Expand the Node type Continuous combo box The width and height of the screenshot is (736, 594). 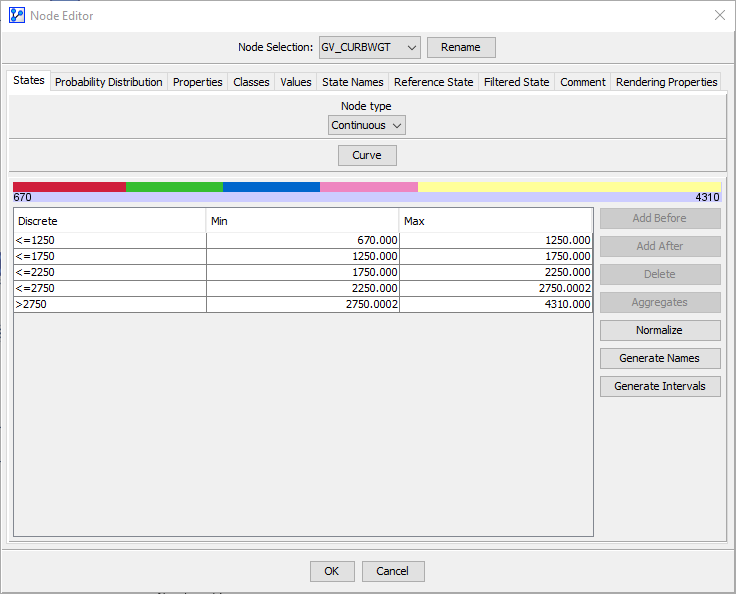[x=367, y=125]
